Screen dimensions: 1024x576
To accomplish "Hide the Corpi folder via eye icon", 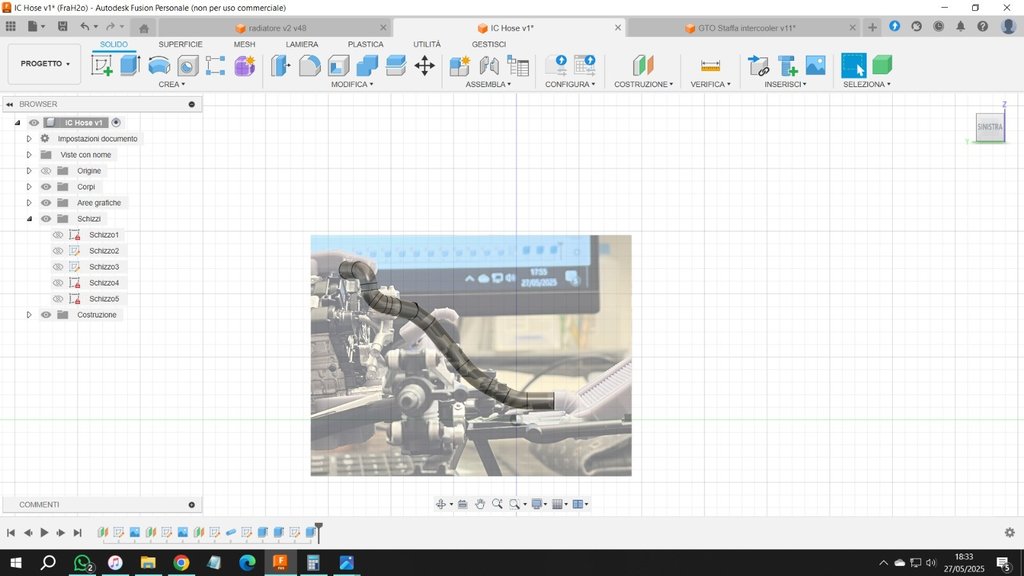I will tap(46, 187).
